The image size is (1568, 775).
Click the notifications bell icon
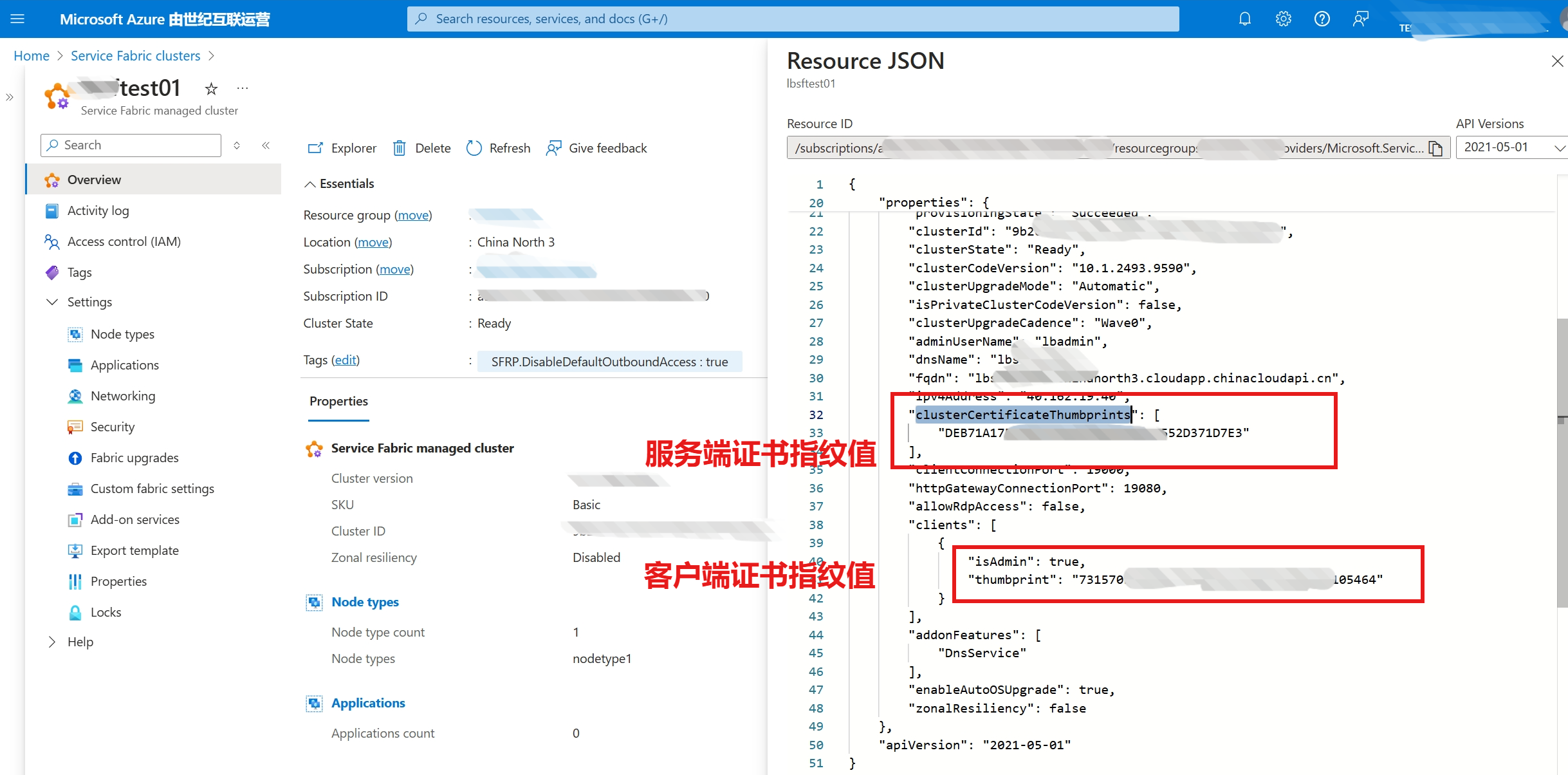click(1244, 19)
